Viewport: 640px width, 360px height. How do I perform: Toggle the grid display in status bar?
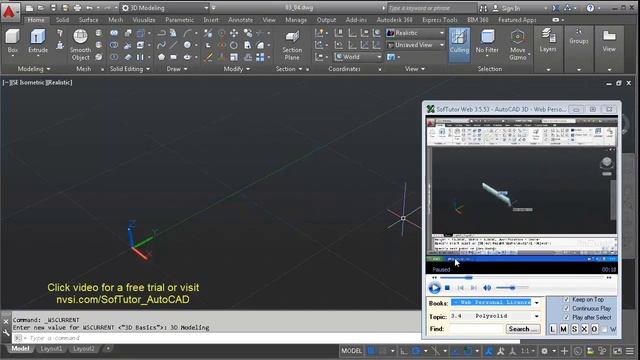(x=371, y=351)
